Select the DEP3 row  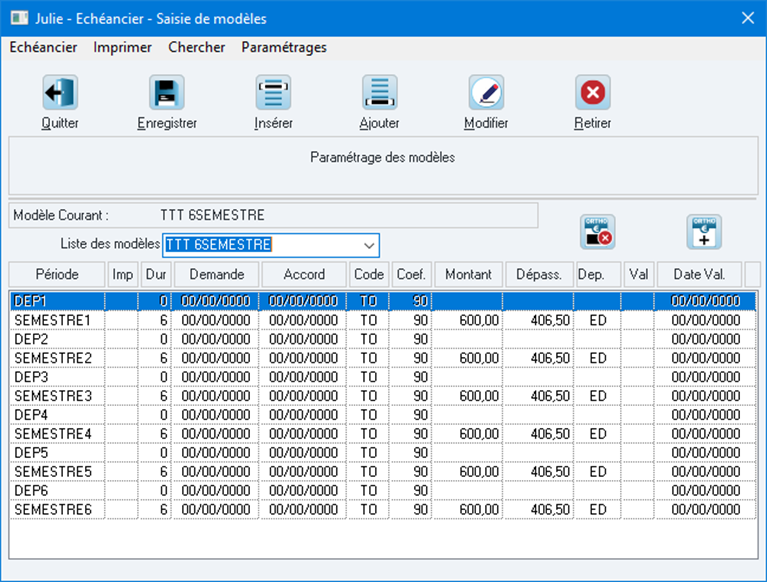pos(383,377)
